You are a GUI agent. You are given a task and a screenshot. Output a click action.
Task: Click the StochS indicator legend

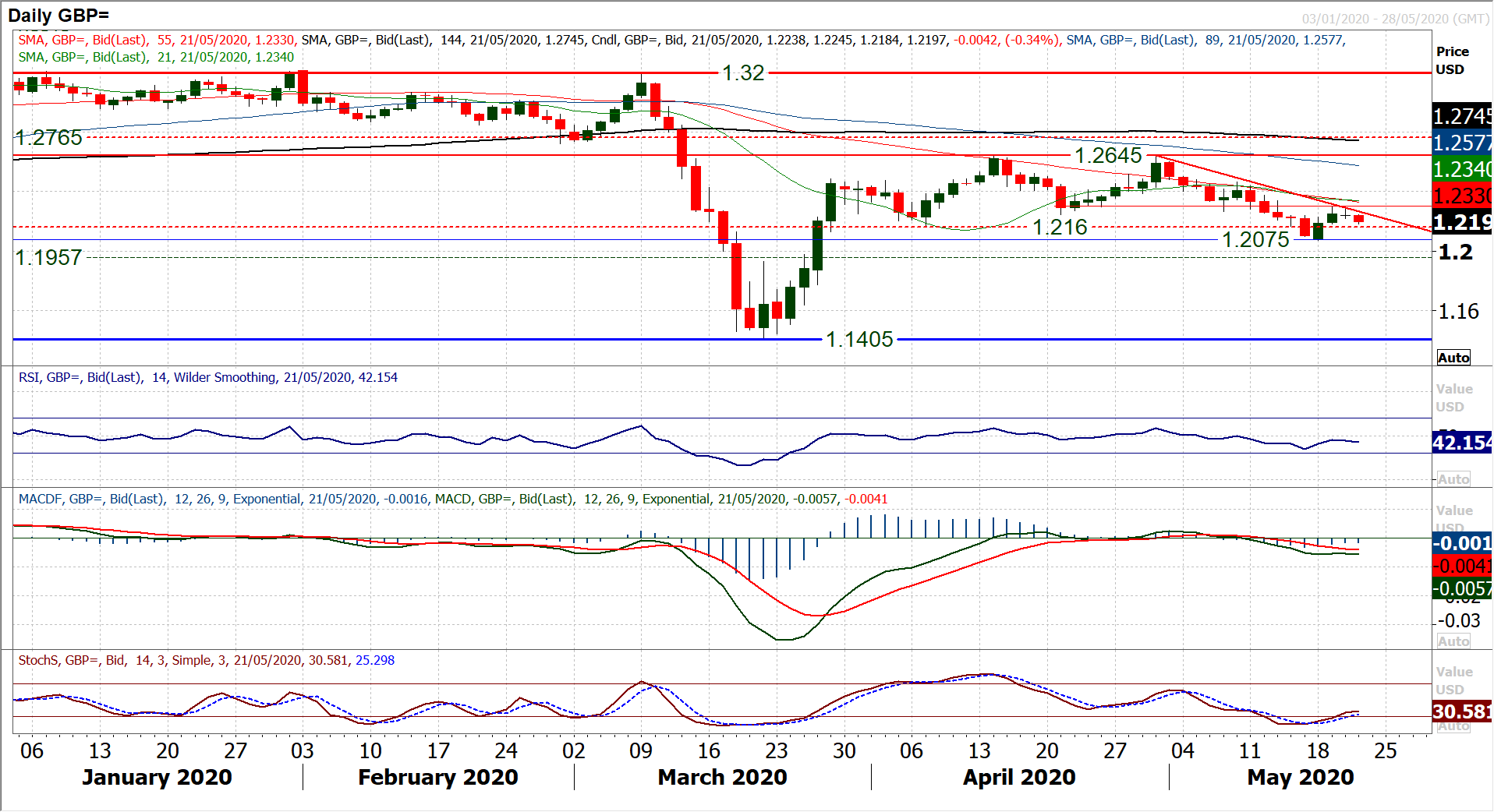tap(206, 660)
